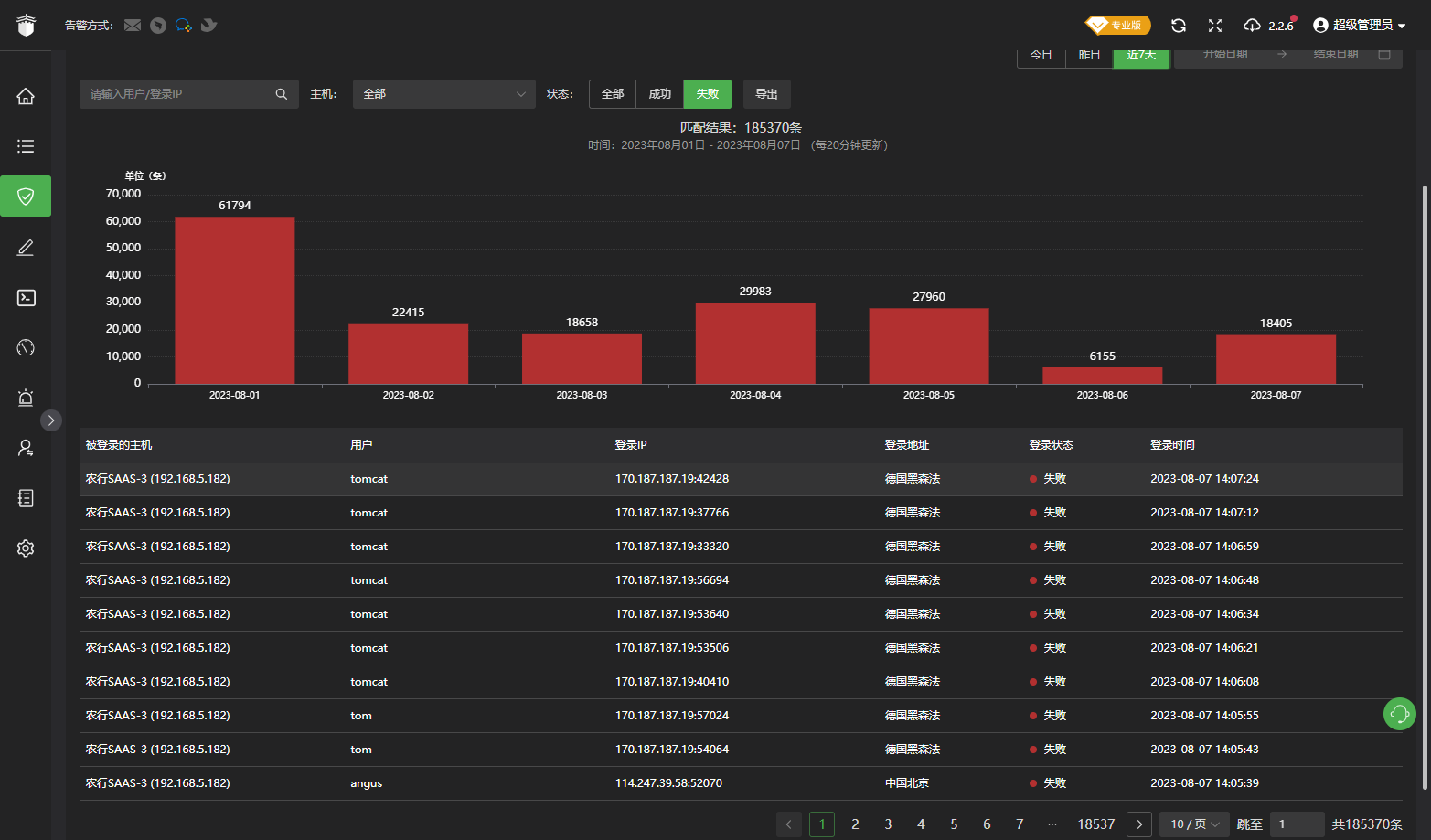Click the next page arrow
This screenshot has height=840, width=1431.
tap(1139, 824)
